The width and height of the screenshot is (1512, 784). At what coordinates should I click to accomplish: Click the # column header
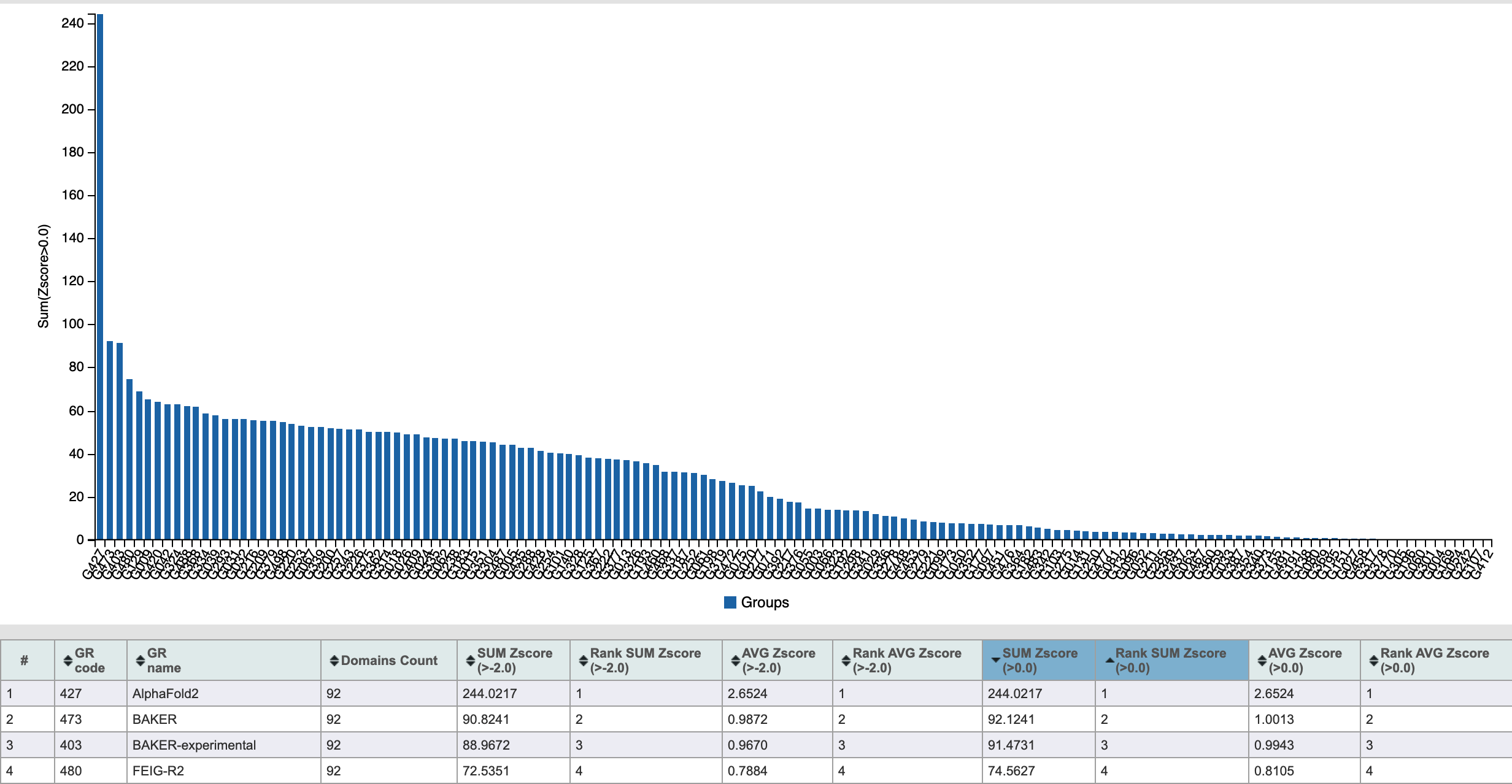click(x=25, y=661)
